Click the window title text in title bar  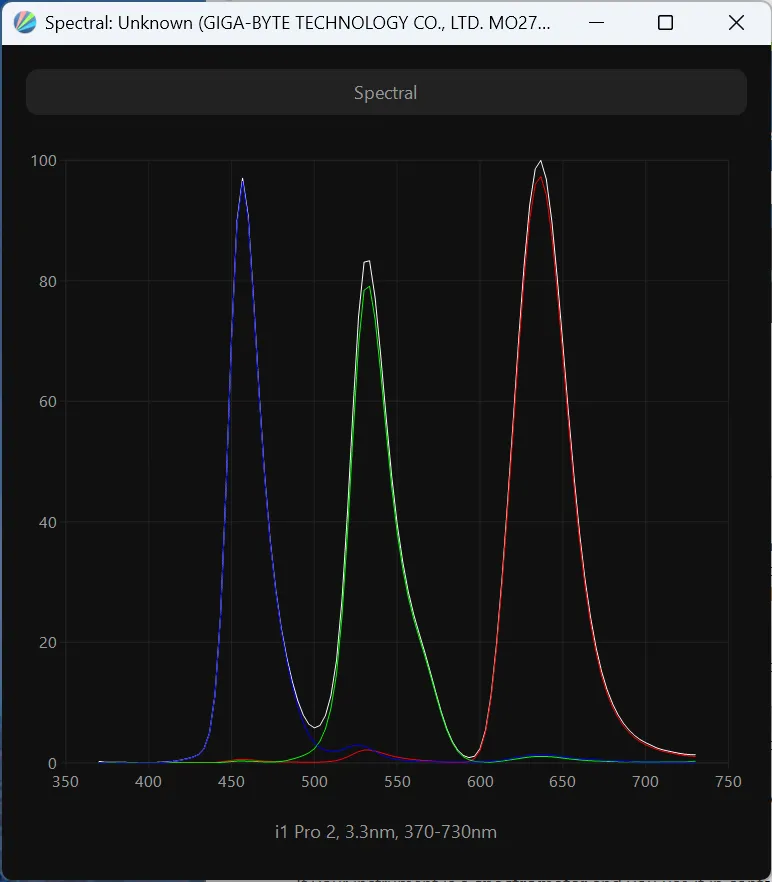[x=297, y=23]
